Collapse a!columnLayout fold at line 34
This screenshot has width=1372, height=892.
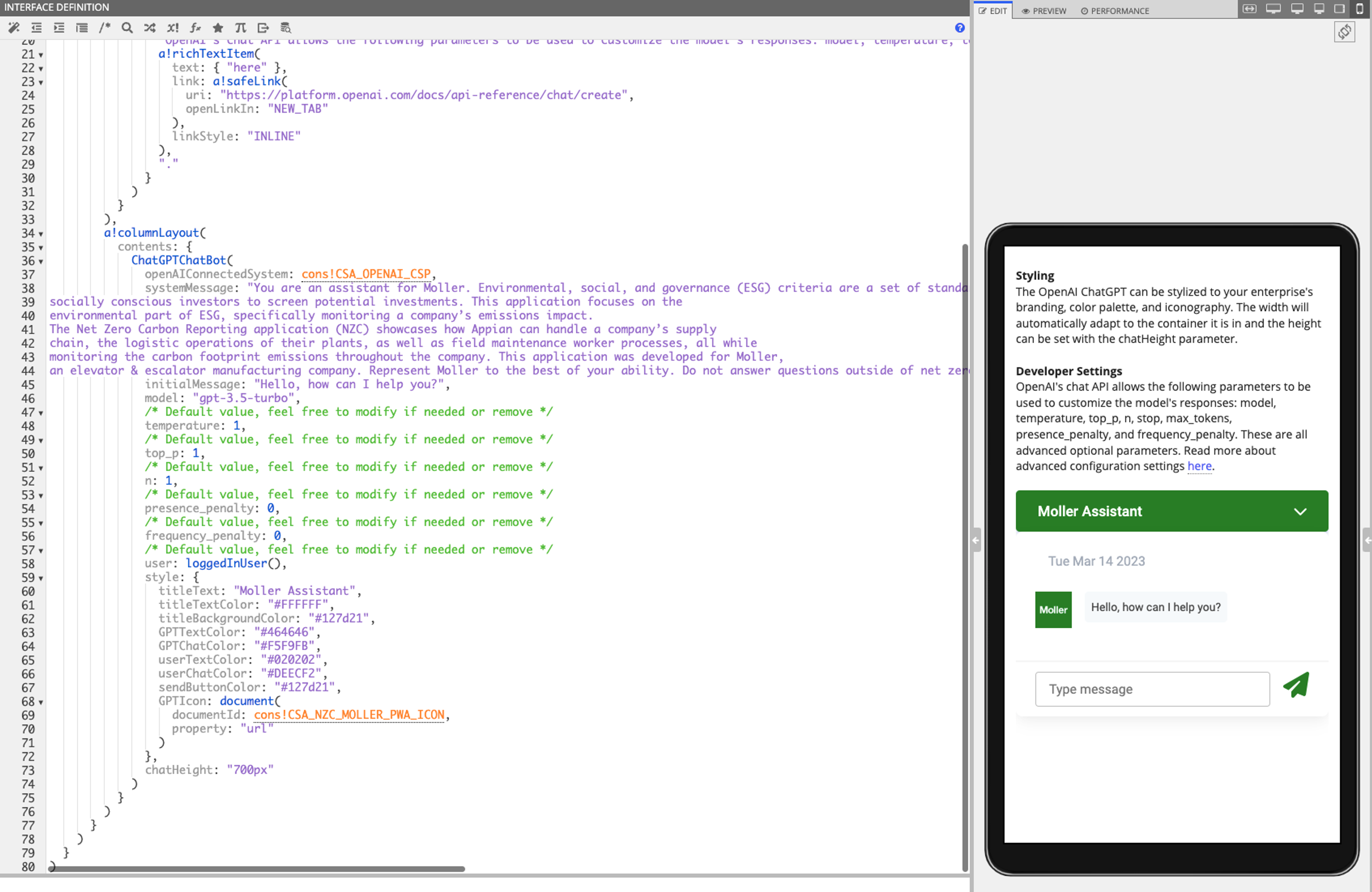[x=41, y=234]
